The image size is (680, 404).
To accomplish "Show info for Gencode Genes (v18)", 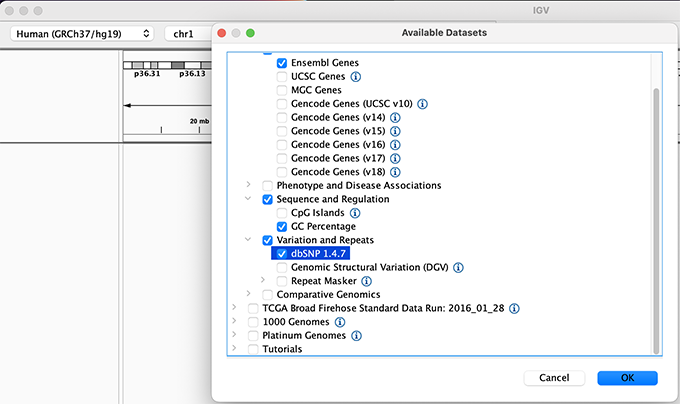I will [x=396, y=172].
